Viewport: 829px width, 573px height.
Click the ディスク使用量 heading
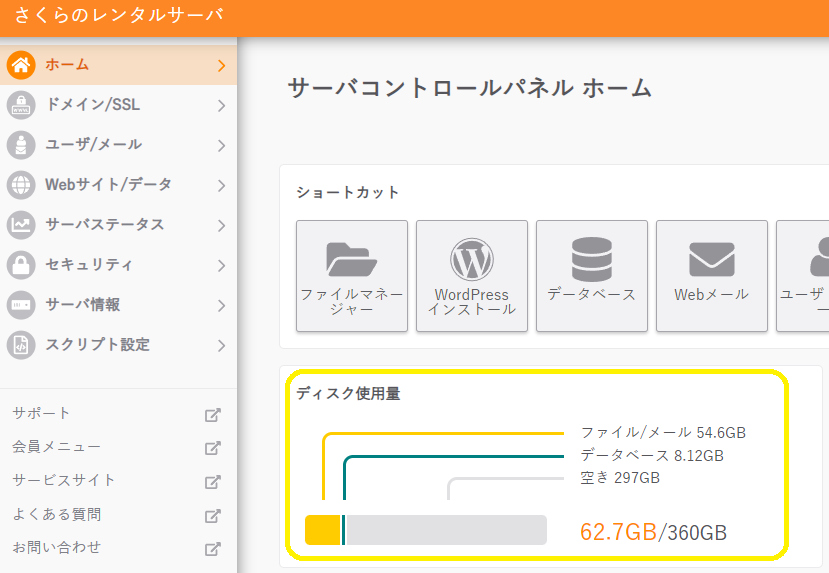pyautogui.click(x=348, y=393)
